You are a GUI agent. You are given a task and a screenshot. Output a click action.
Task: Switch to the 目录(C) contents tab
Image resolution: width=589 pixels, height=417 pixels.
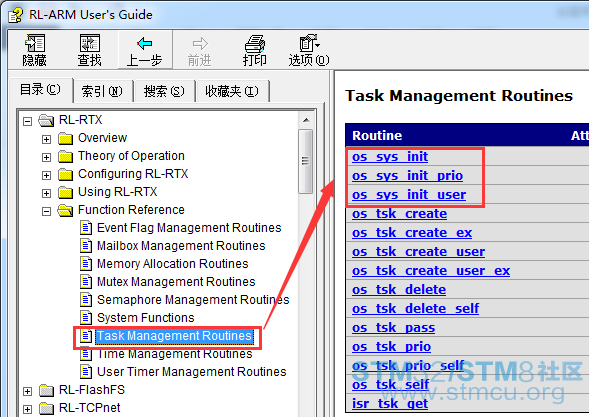click(41, 90)
